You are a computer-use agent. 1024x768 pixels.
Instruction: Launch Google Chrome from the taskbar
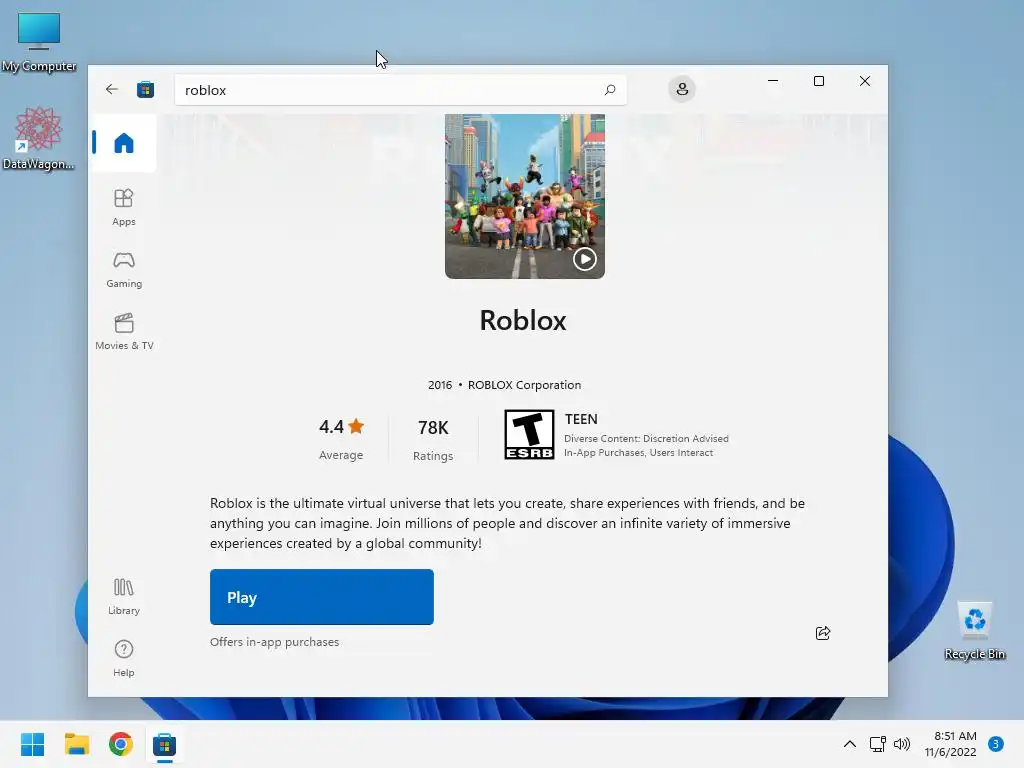120,744
